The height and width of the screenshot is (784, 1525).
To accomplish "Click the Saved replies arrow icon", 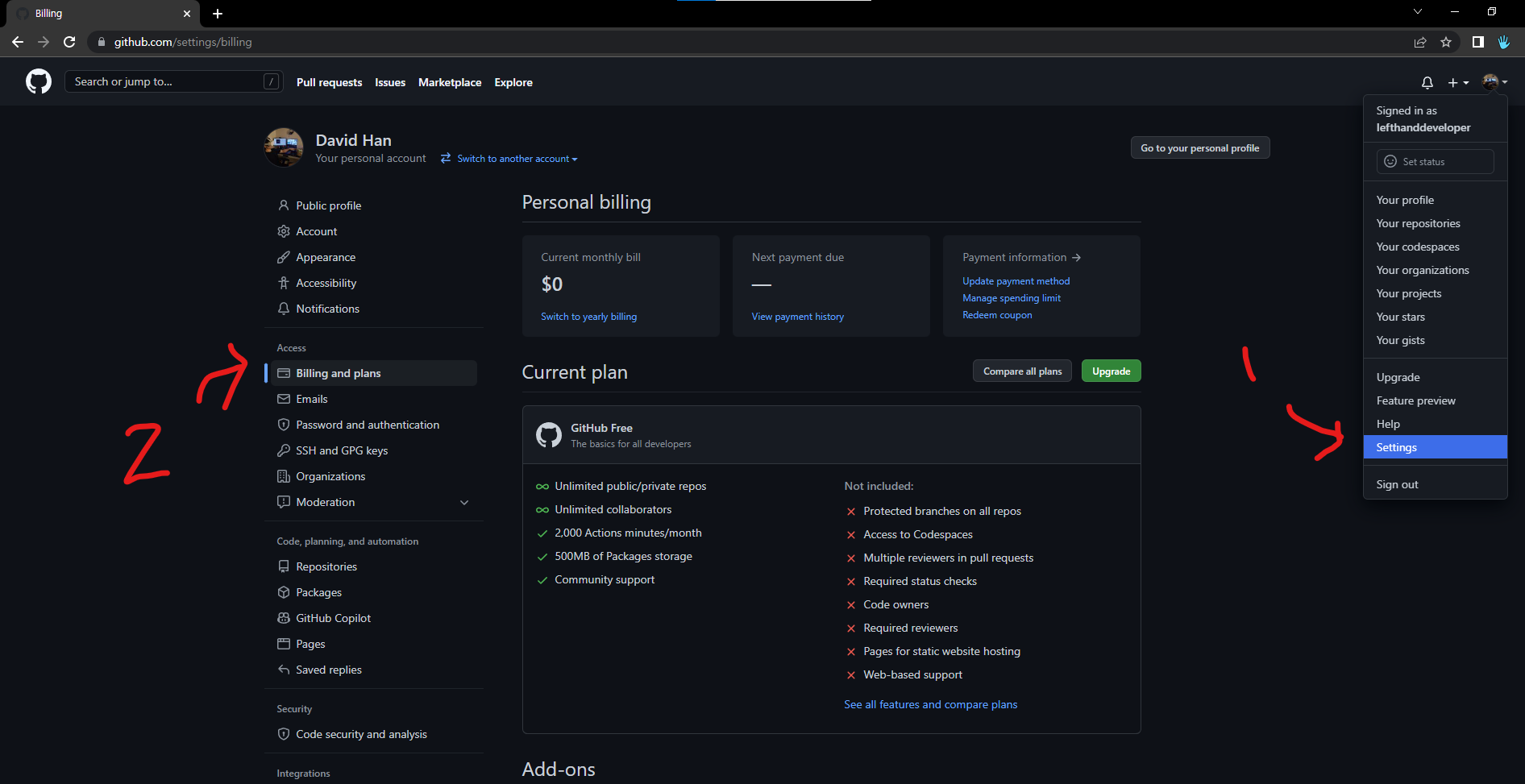I will (284, 670).
